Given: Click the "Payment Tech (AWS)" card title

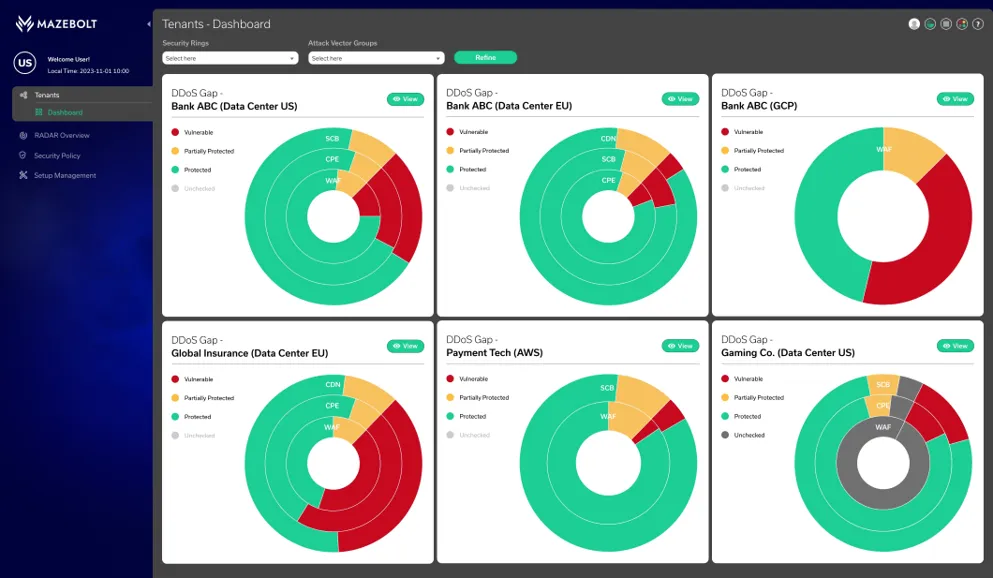Looking at the screenshot, I should 495,353.
